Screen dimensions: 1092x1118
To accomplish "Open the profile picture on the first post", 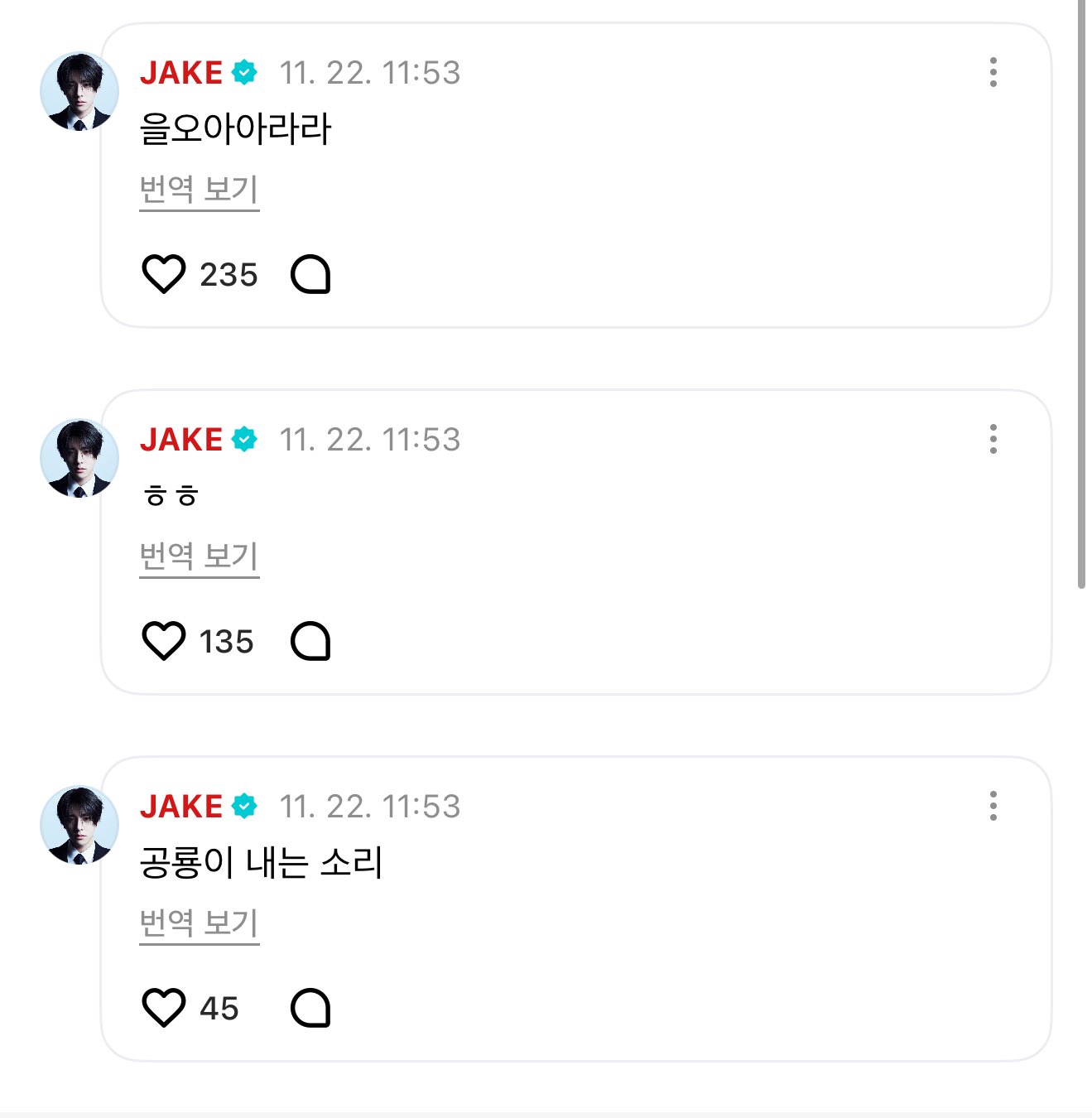I will pyautogui.click(x=79, y=91).
